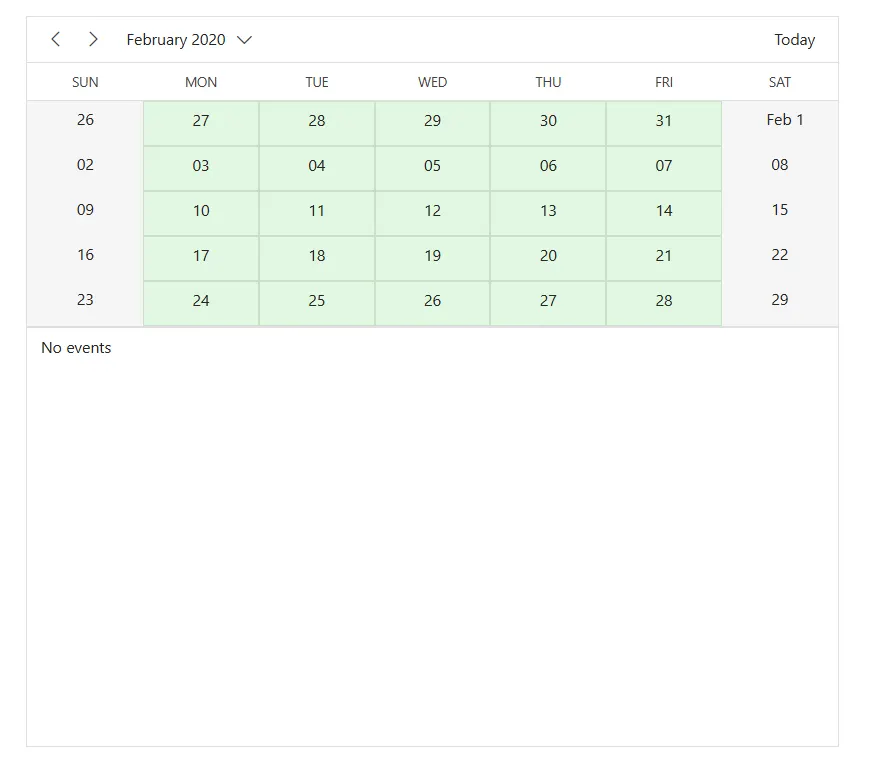Click the SUN column header
Viewport: 870px width, 768px height.
[x=85, y=82]
